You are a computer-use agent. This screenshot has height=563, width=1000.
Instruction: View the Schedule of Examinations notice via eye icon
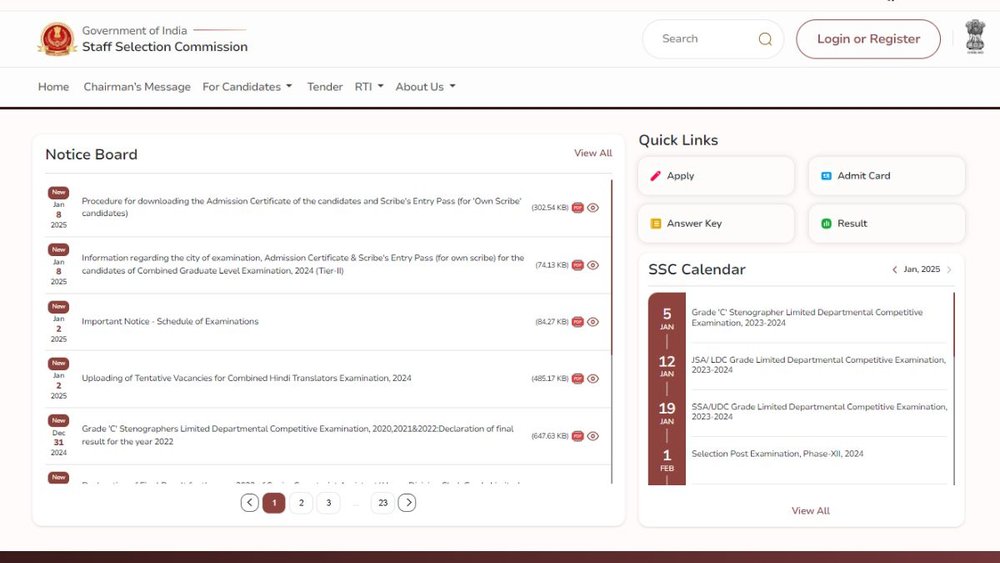(x=593, y=322)
